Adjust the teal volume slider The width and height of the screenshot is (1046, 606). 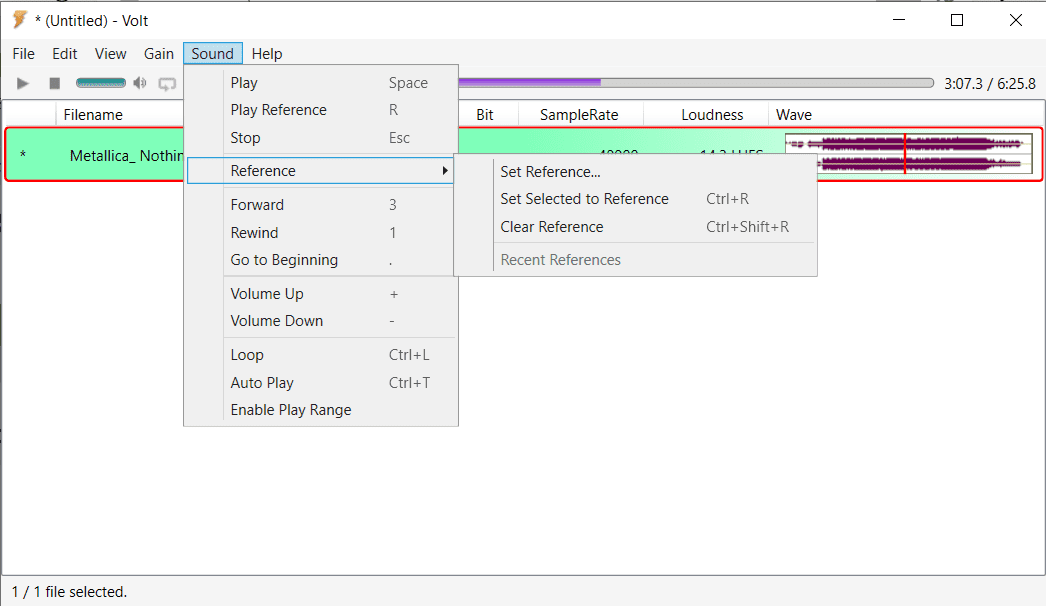101,84
